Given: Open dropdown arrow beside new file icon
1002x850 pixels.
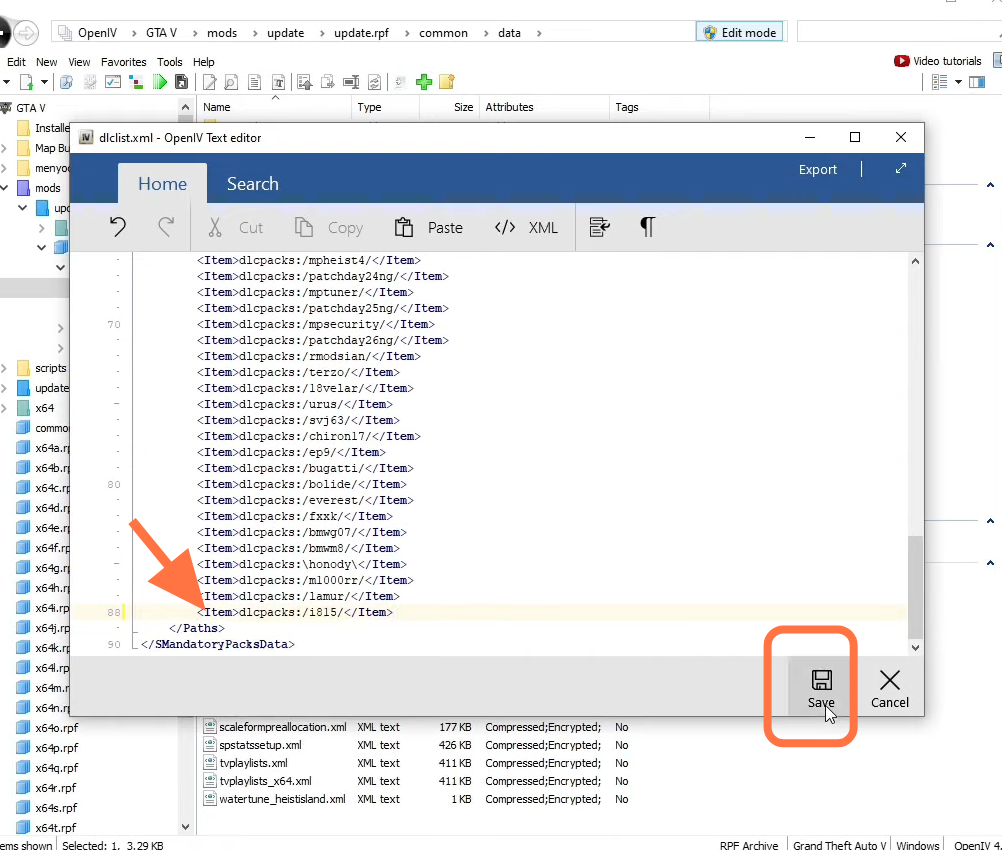Looking at the screenshot, I should coord(44,82).
